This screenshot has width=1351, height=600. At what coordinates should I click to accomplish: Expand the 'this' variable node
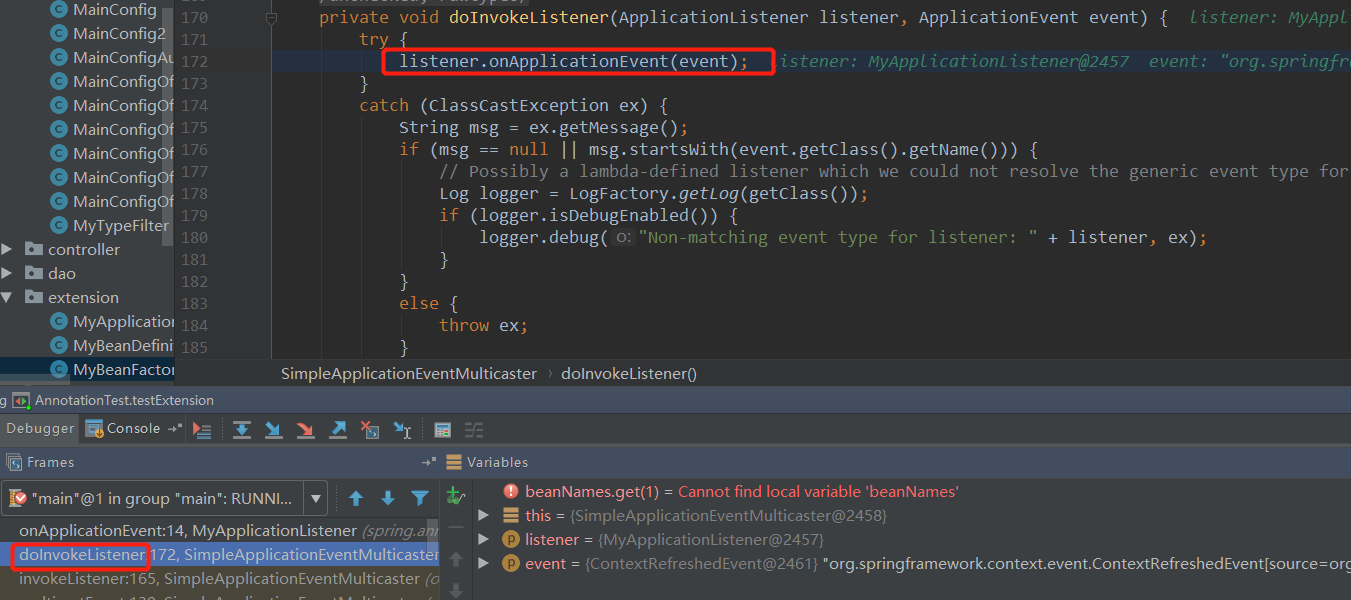(484, 515)
